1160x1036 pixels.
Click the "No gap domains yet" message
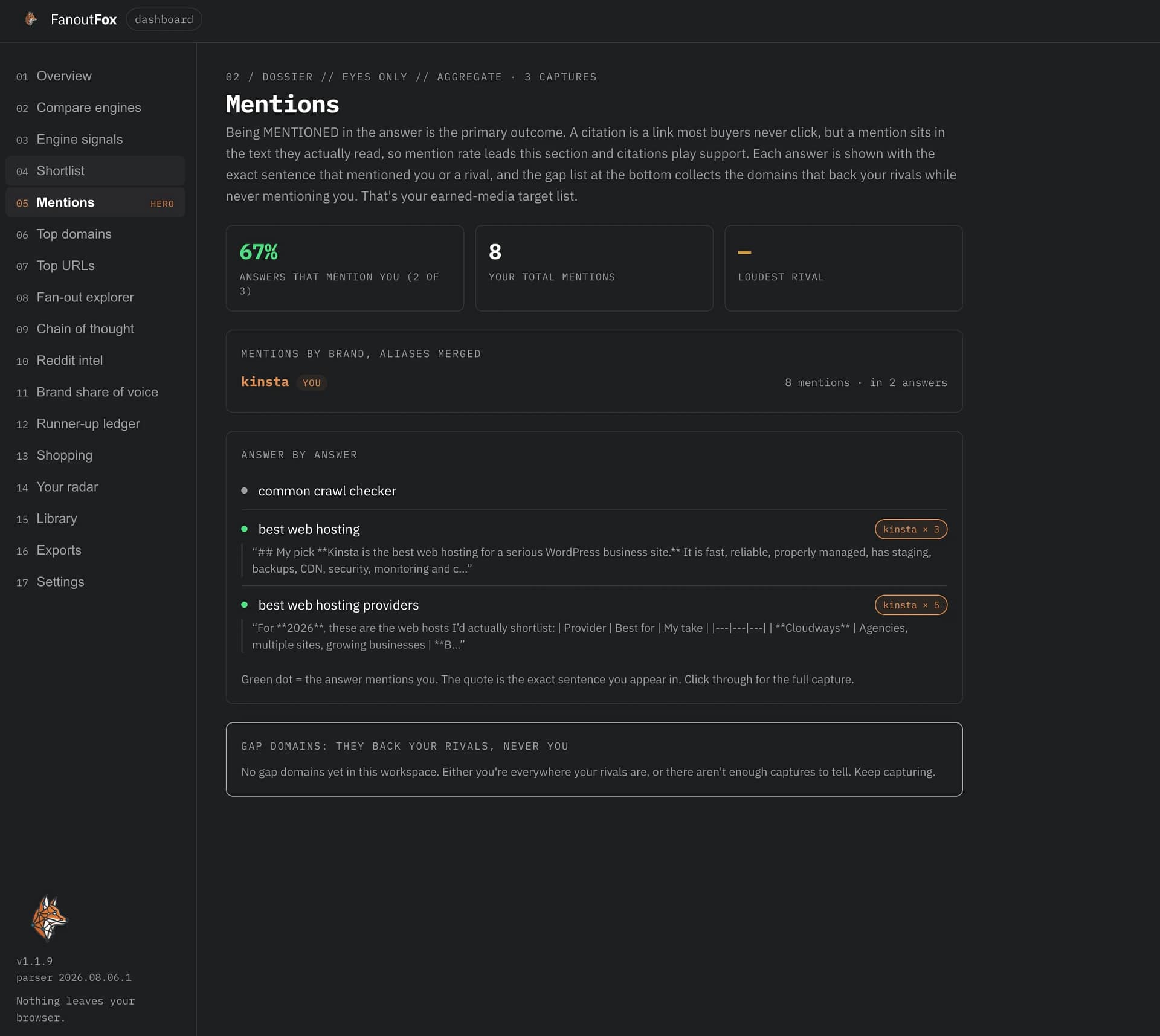pyautogui.click(x=588, y=773)
